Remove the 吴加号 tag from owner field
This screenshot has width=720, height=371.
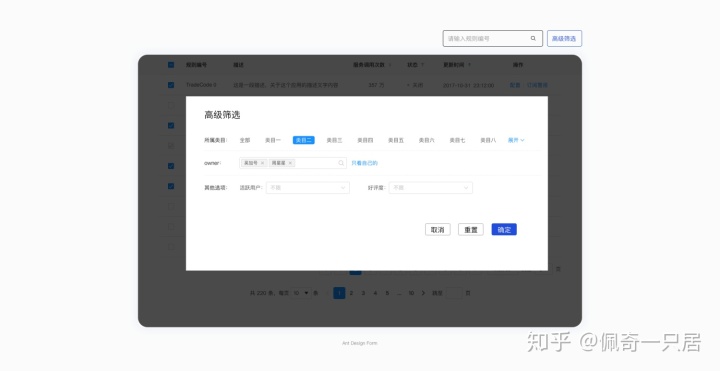[262, 163]
